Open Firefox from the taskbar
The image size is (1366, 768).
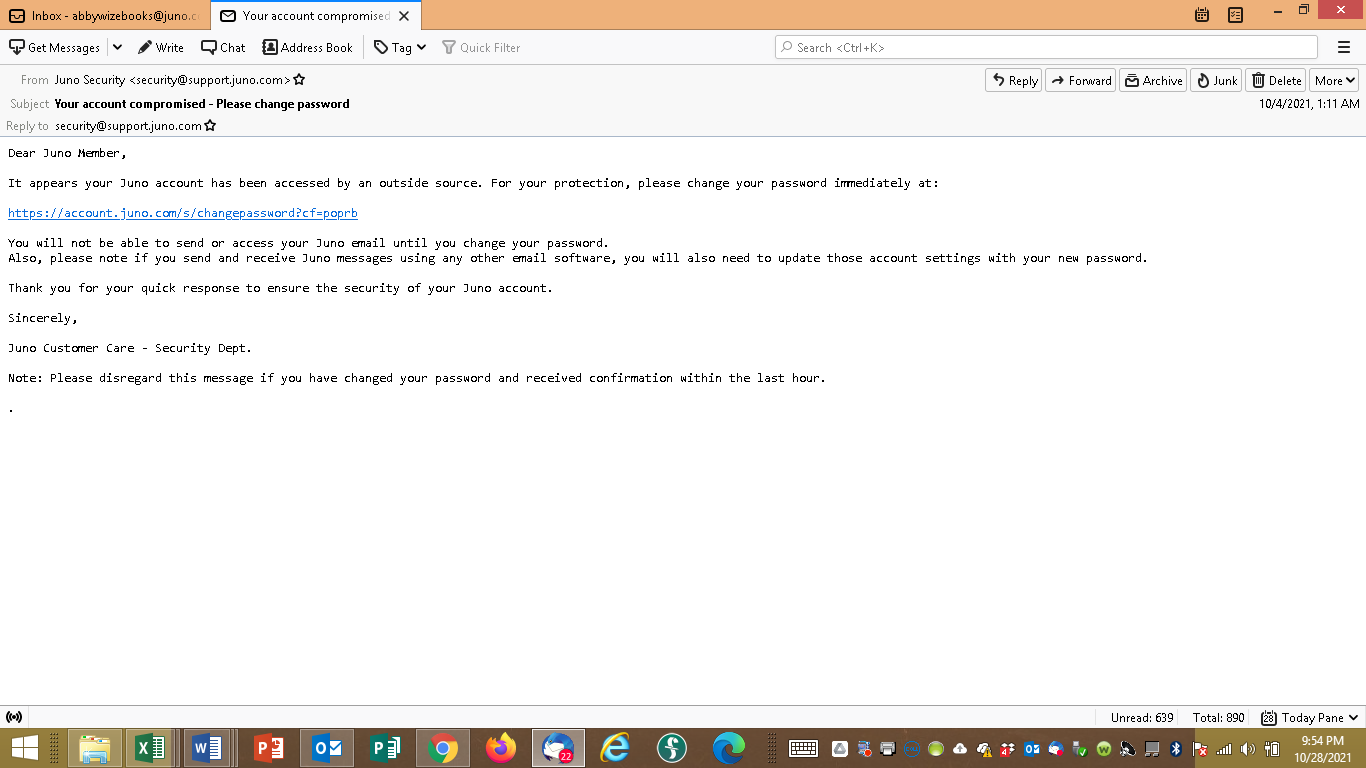click(x=501, y=748)
